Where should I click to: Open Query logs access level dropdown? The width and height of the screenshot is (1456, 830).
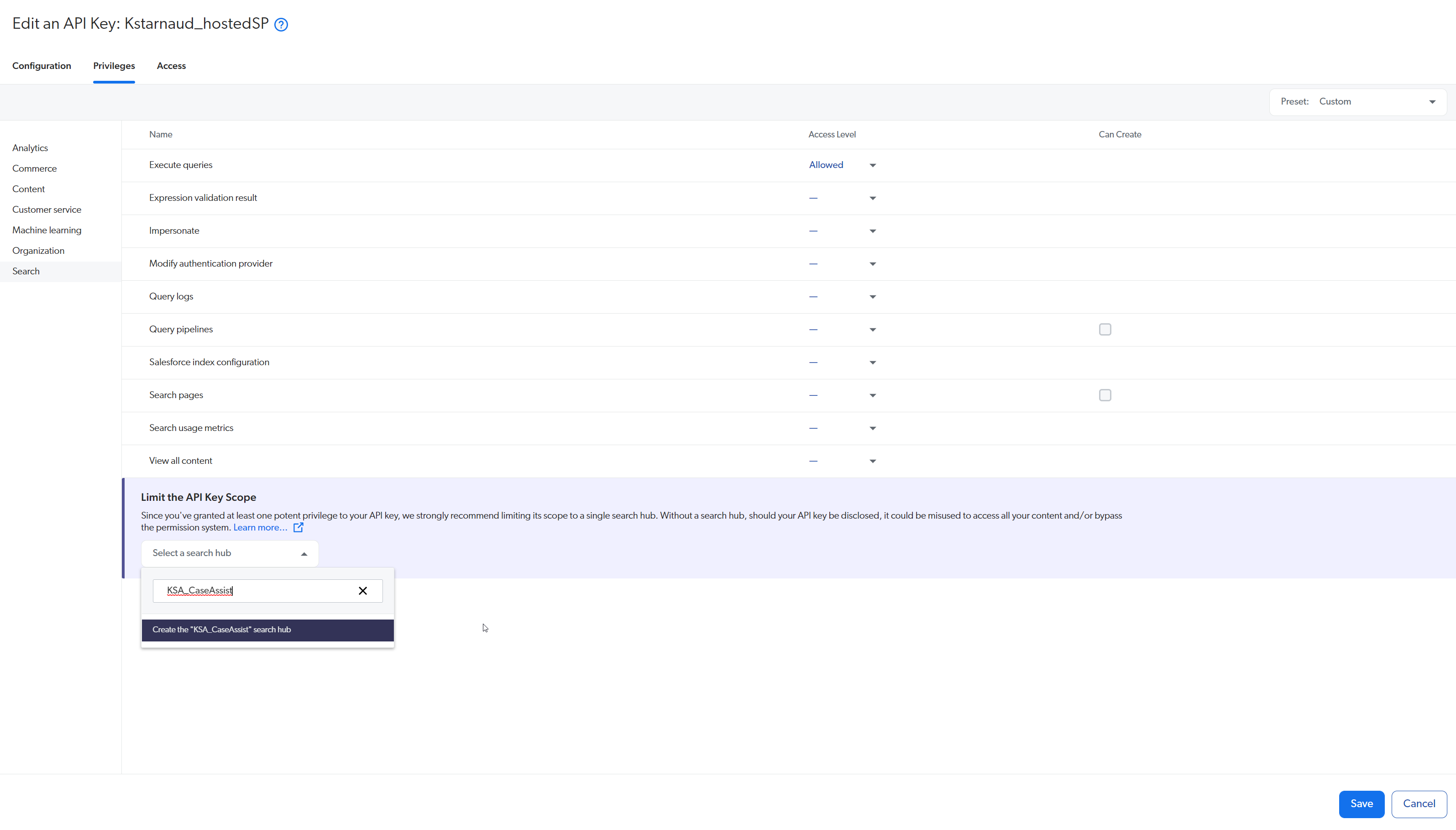click(x=843, y=296)
